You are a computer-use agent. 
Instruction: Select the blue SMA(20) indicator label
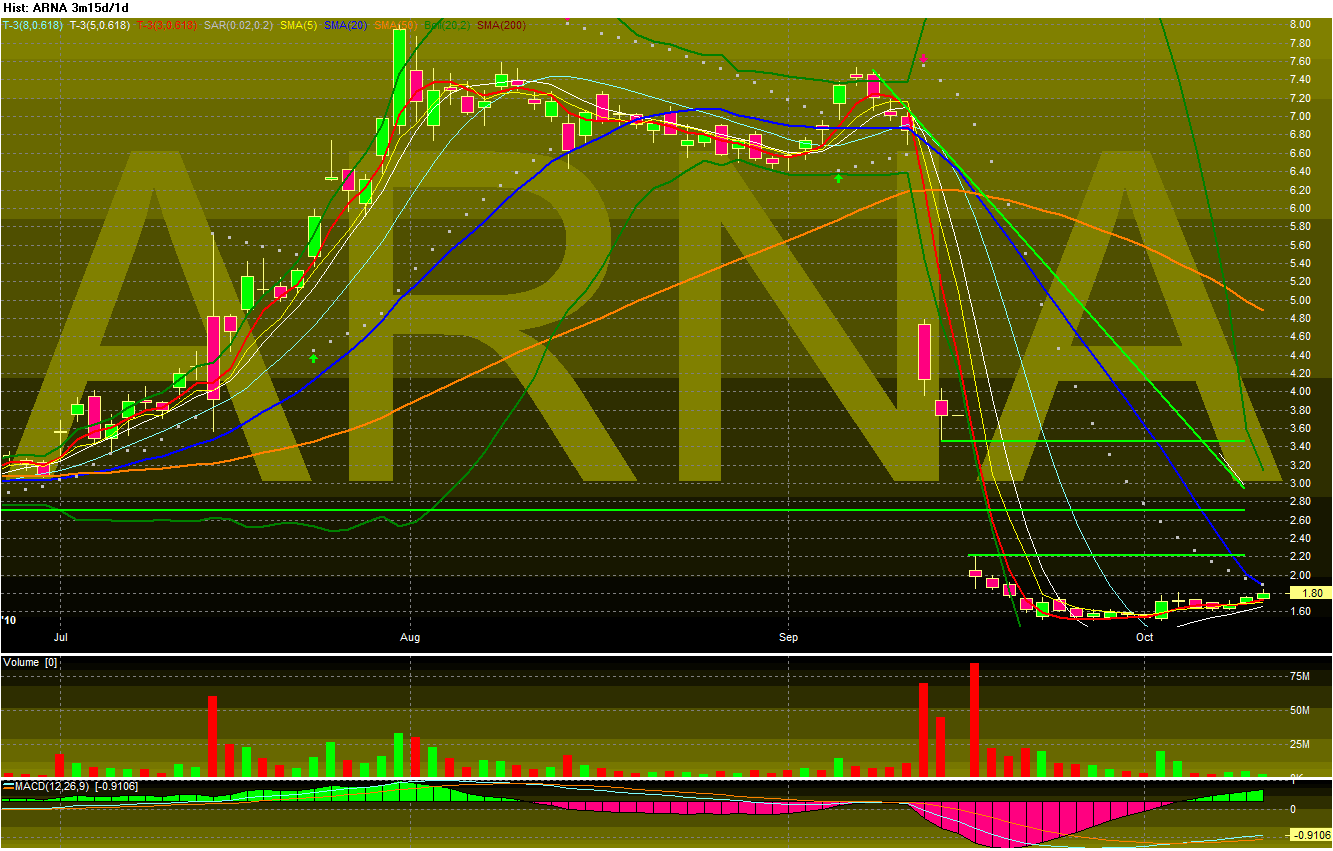point(342,26)
